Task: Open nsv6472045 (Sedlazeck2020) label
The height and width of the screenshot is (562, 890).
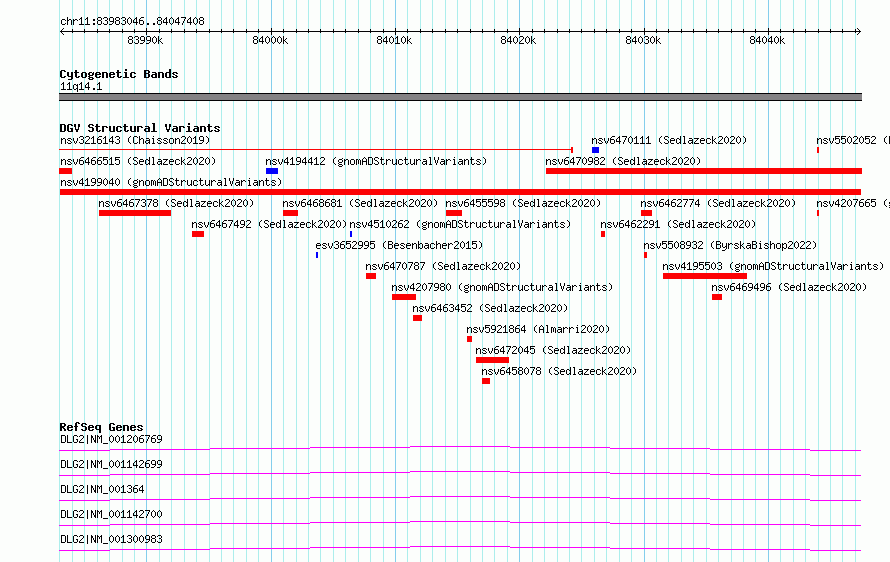Action: pos(553,350)
